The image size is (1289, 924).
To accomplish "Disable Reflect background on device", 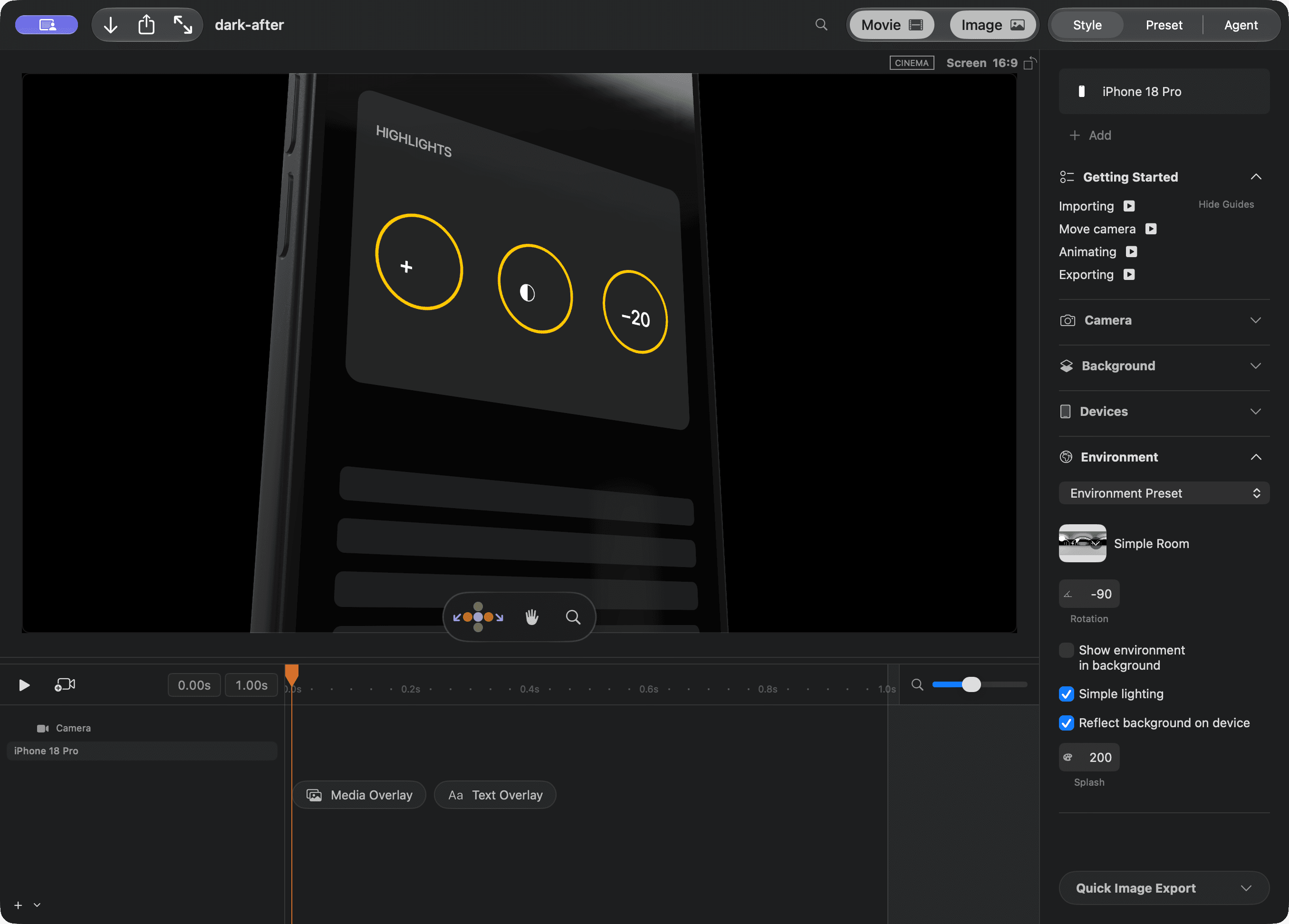I will (1066, 723).
